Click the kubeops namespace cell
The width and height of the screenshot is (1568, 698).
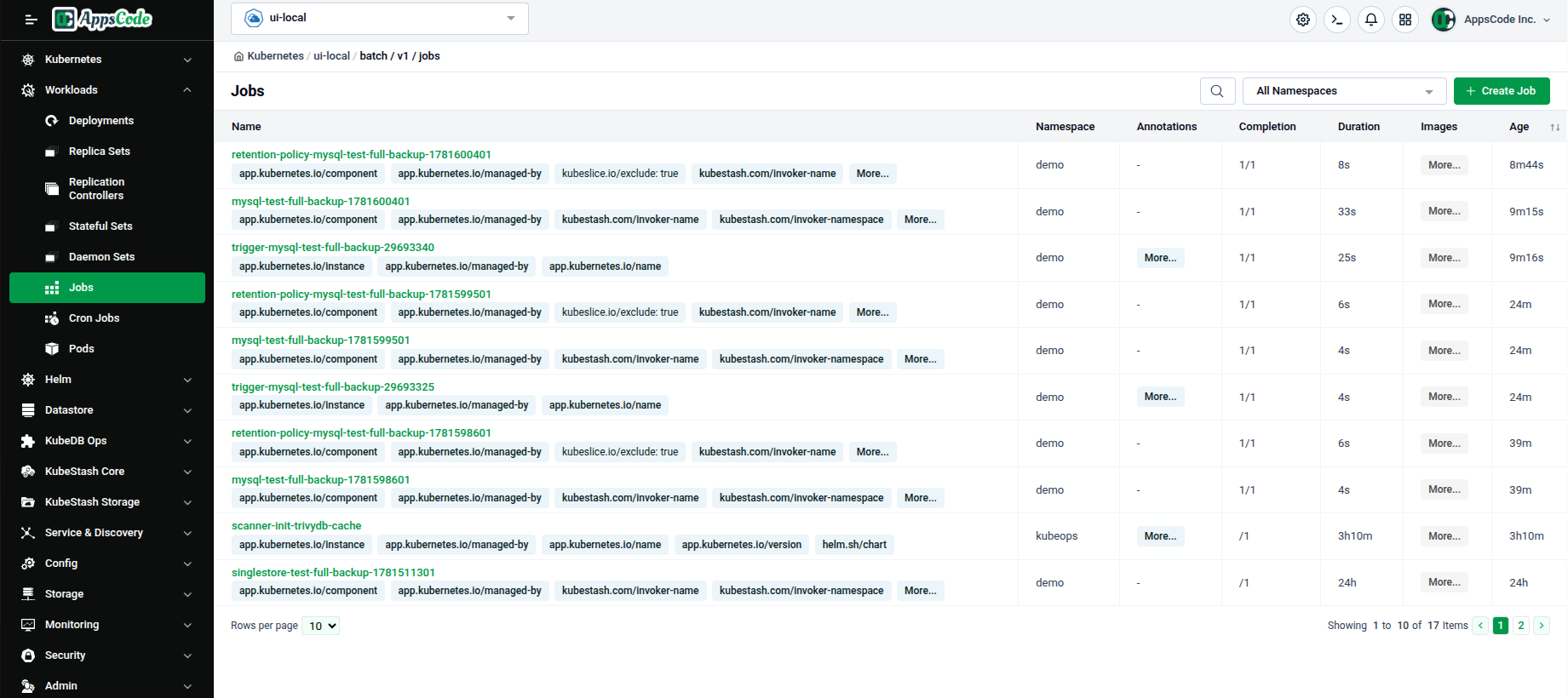point(1056,536)
